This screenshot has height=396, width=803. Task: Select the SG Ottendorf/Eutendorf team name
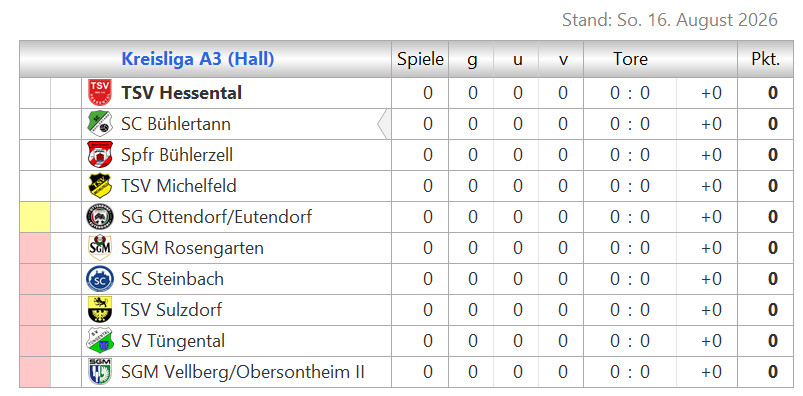217,217
